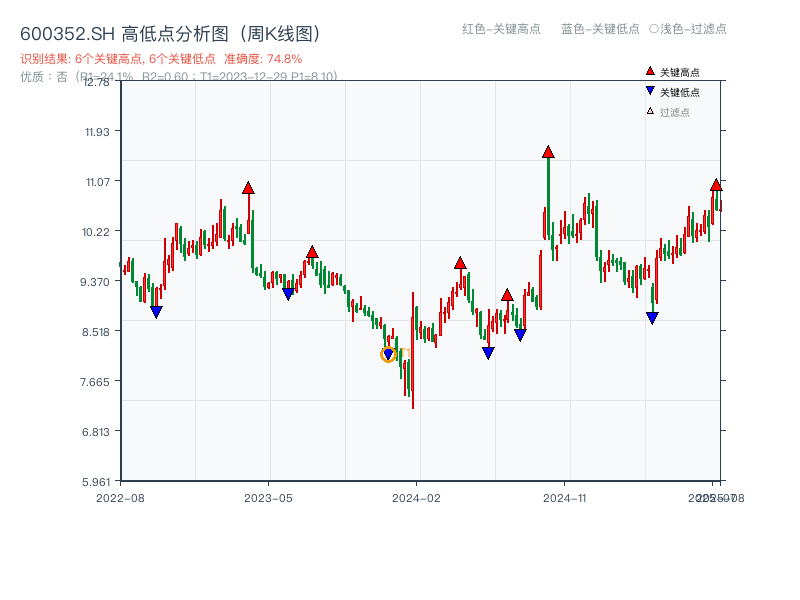Click the 2022-08 x-axis label

click(x=120, y=498)
